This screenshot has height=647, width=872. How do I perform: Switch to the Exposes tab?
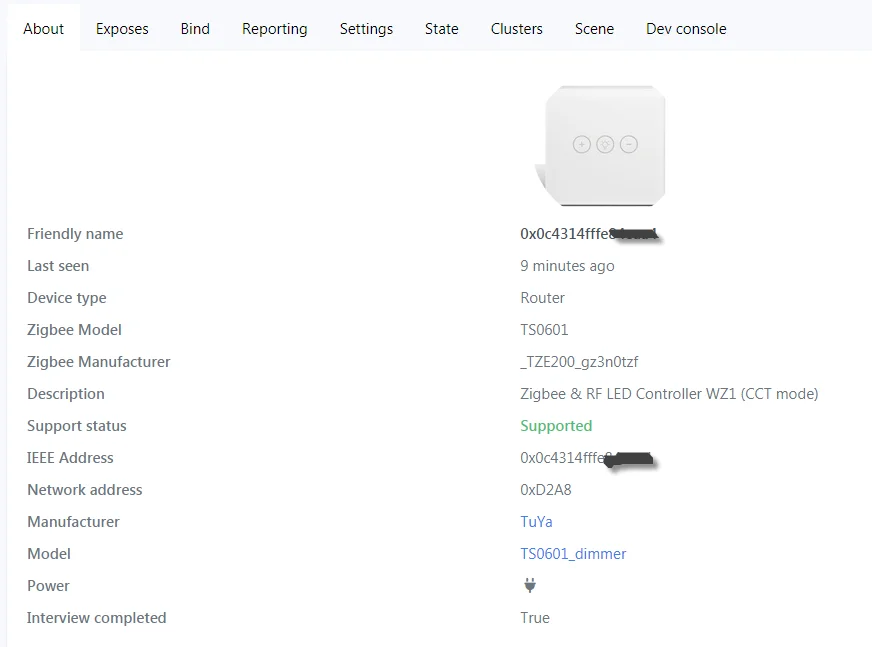(122, 29)
